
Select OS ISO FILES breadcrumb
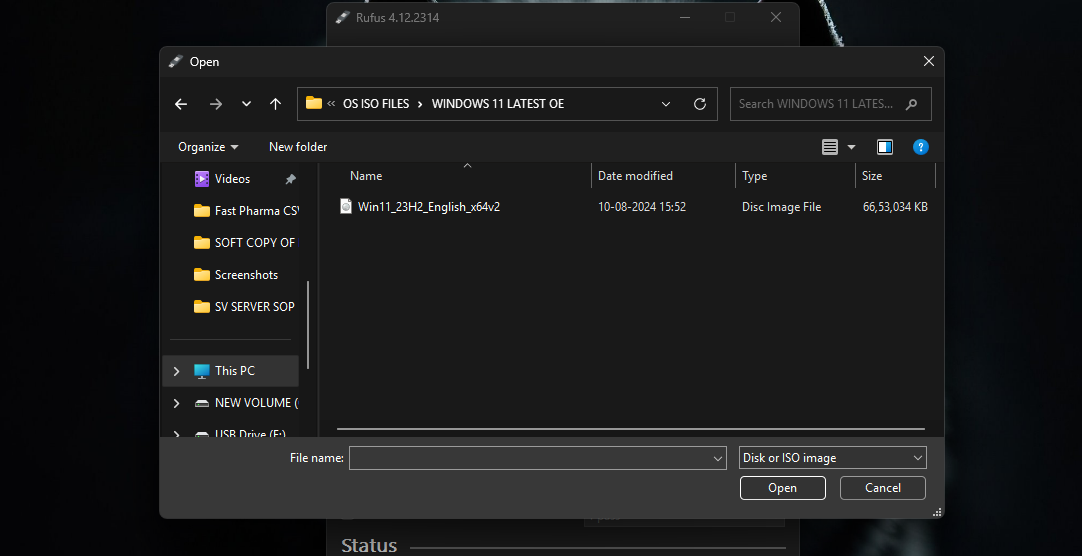(x=376, y=104)
